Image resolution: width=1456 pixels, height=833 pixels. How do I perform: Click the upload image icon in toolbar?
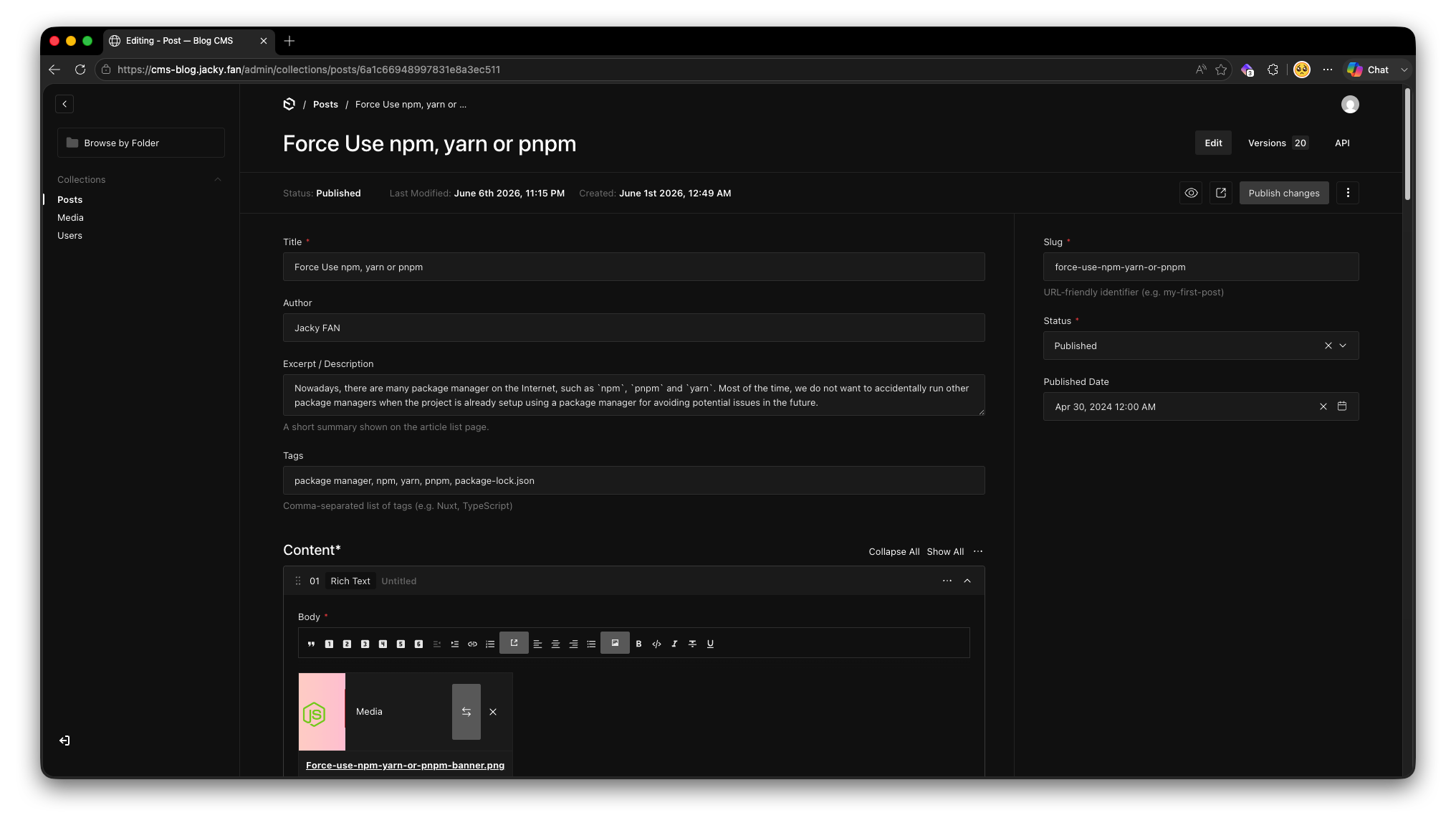click(615, 643)
